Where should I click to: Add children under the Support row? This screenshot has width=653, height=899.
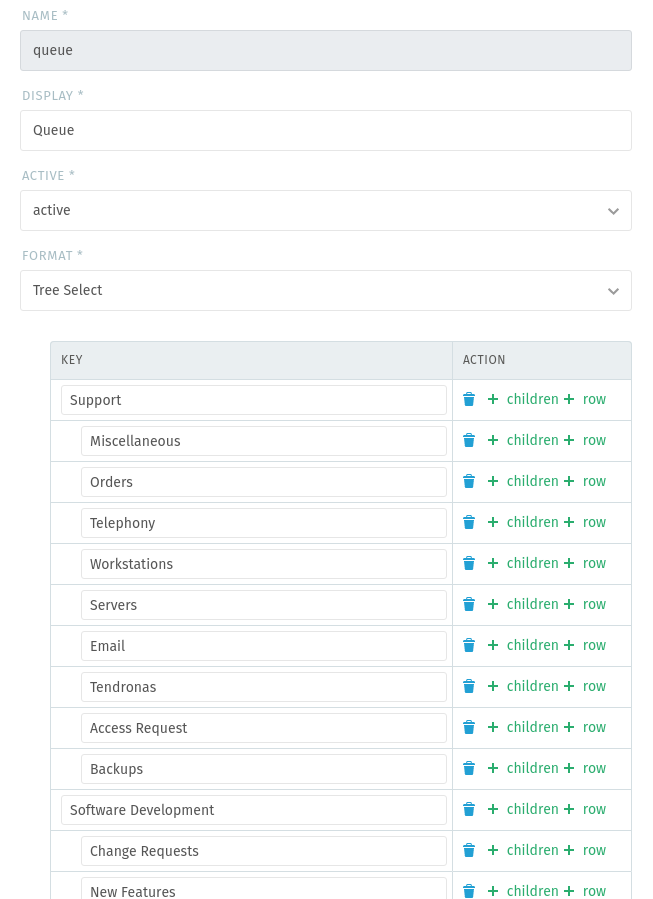click(x=523, y=399)
